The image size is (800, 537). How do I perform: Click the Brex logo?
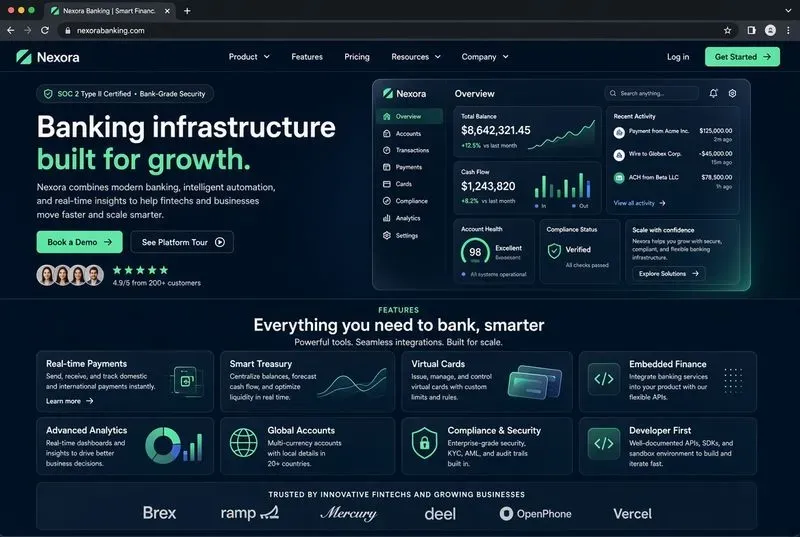point(159,513)
